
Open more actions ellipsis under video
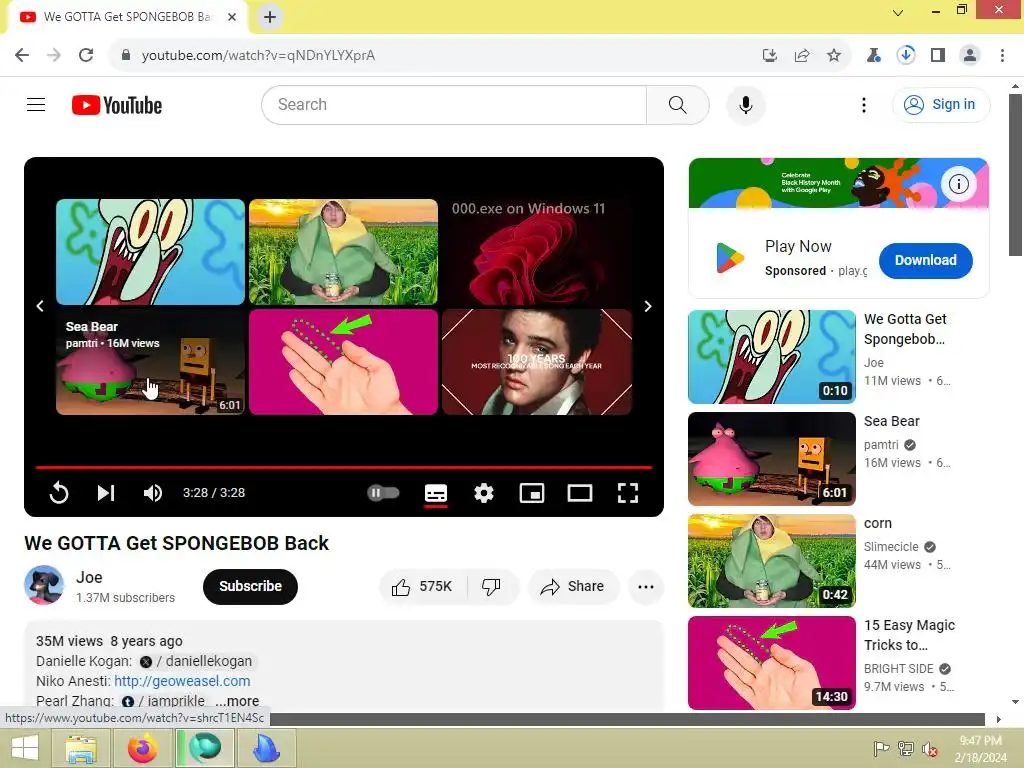point(646,586)
